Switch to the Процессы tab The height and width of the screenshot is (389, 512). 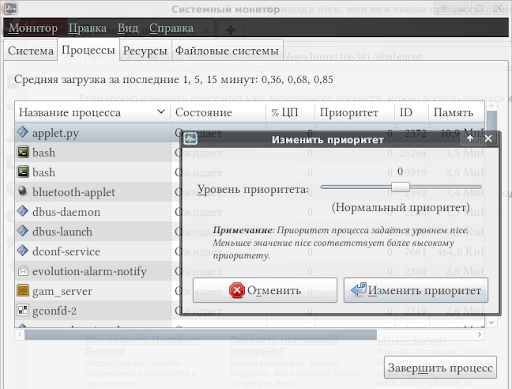pos(88,50)
